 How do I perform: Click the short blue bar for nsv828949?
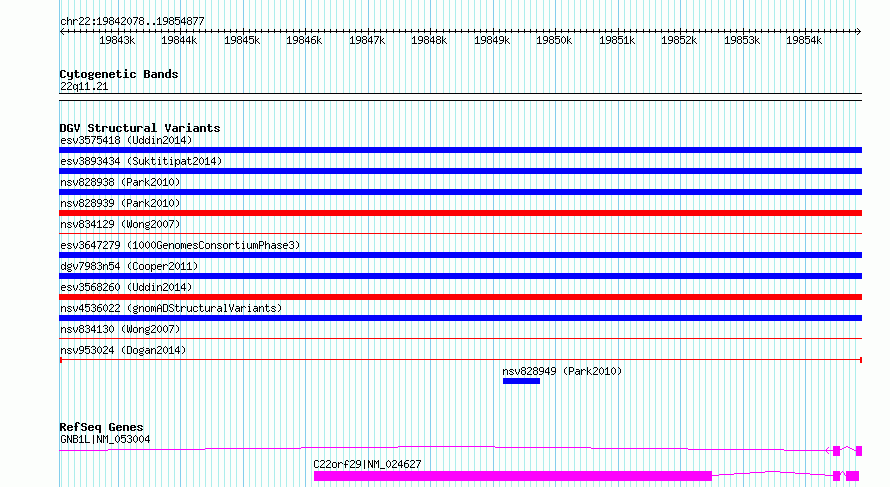pyautogui.click(x=521, y=381)
